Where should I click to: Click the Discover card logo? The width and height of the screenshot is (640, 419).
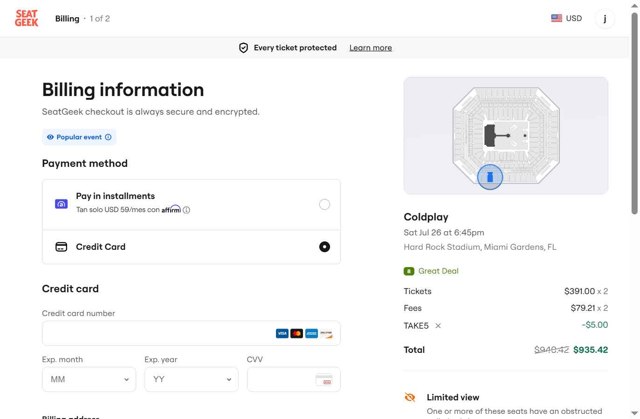(326, 334)
